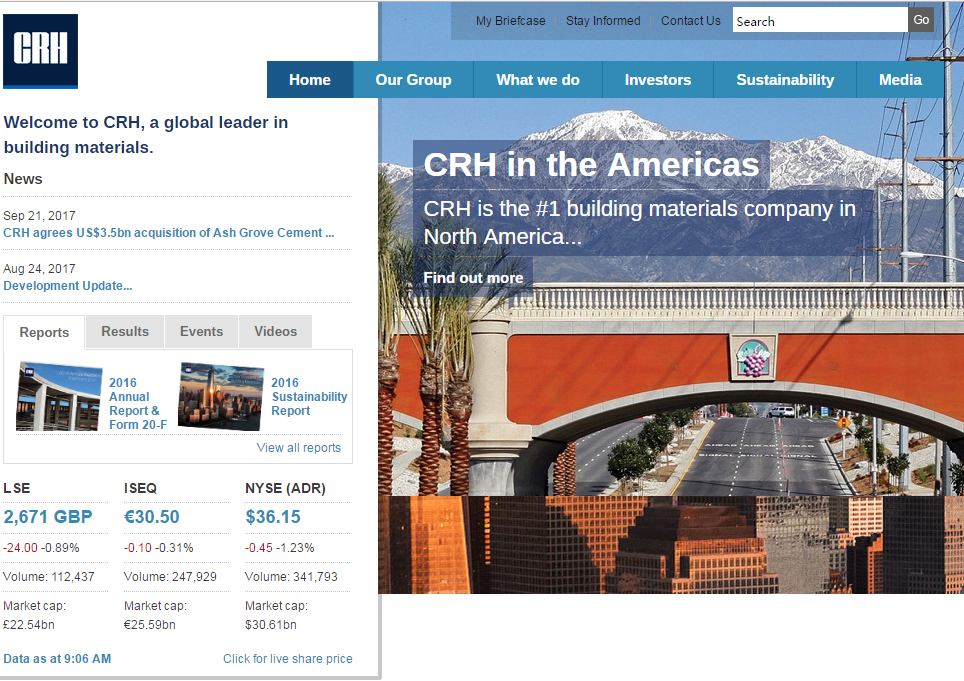Open the 2016 Sustainability Report cover thumbnail
964x681 pixels.
click(221, 396)
